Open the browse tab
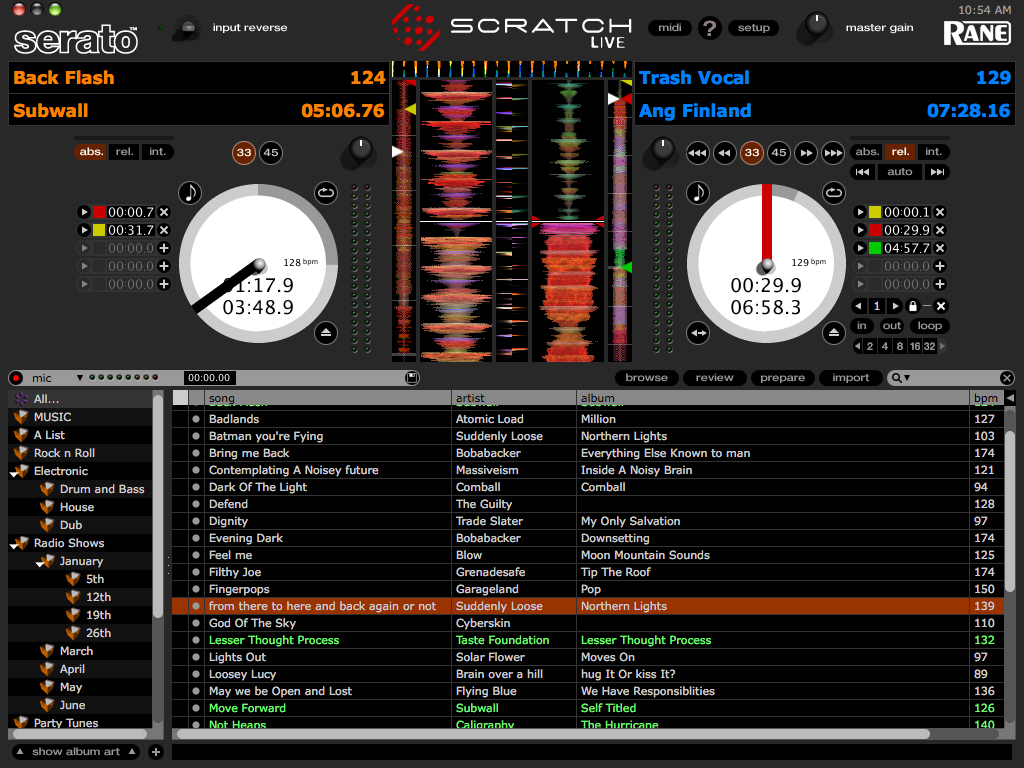Viewport: 1024px width, 768px height. click(647, 378)
